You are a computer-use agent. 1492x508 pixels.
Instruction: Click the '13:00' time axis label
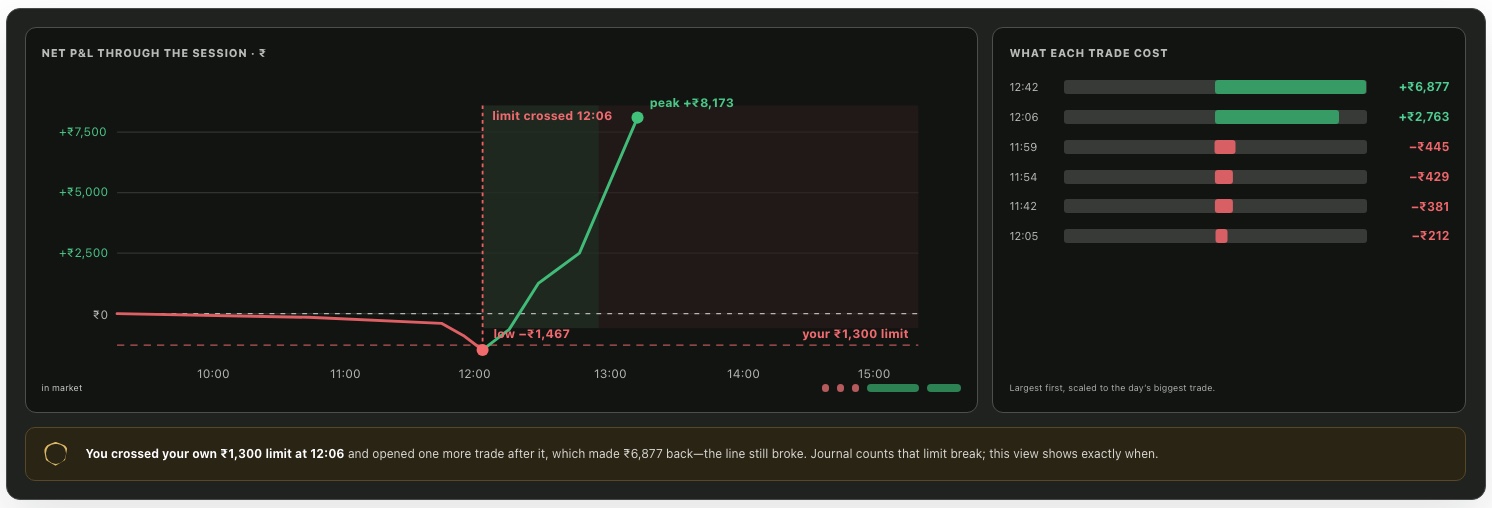610,374
